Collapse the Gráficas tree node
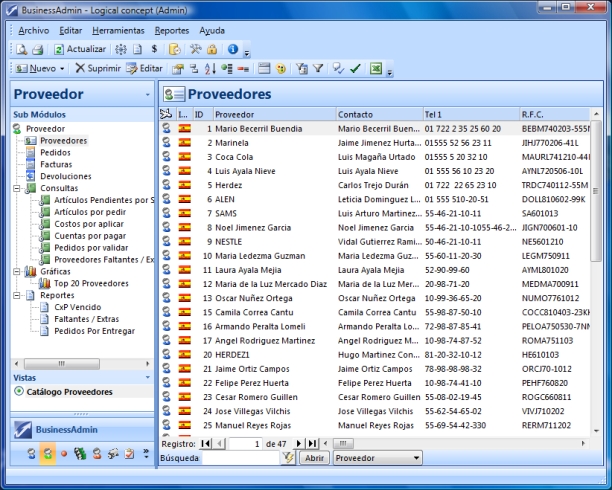Image resolution: width=612 pixels, height=490 pixels. click(x=17, y=270)
